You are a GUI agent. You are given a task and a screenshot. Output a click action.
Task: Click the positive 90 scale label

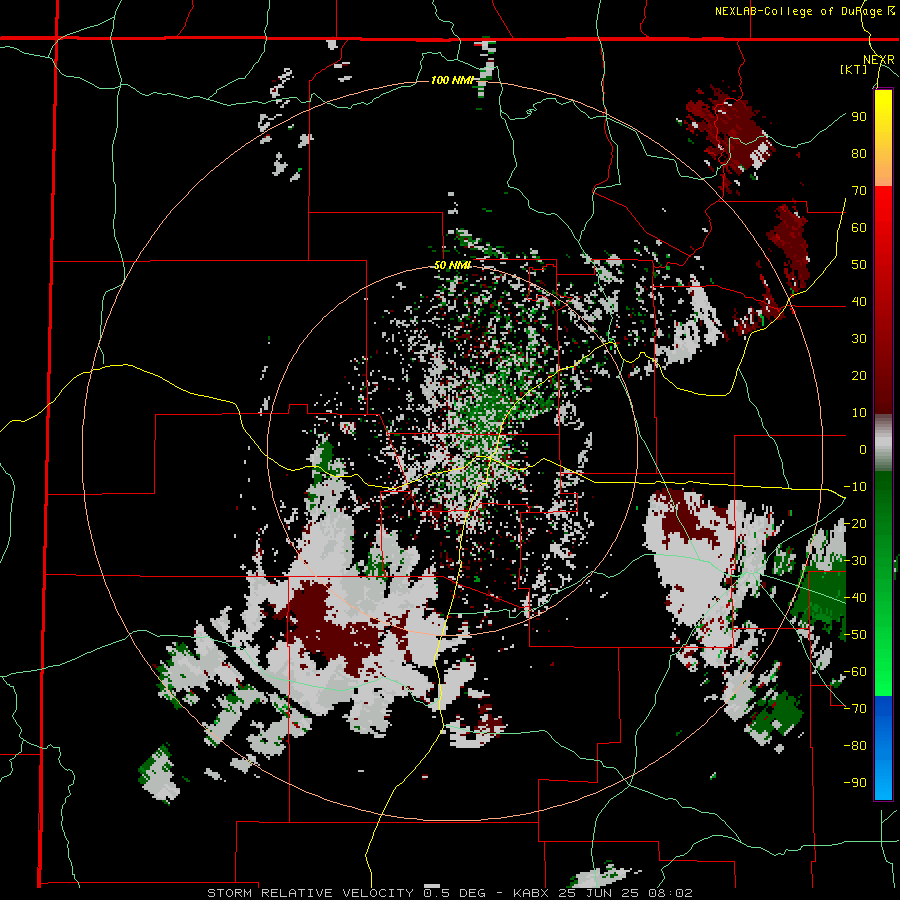tap(859, 117)
